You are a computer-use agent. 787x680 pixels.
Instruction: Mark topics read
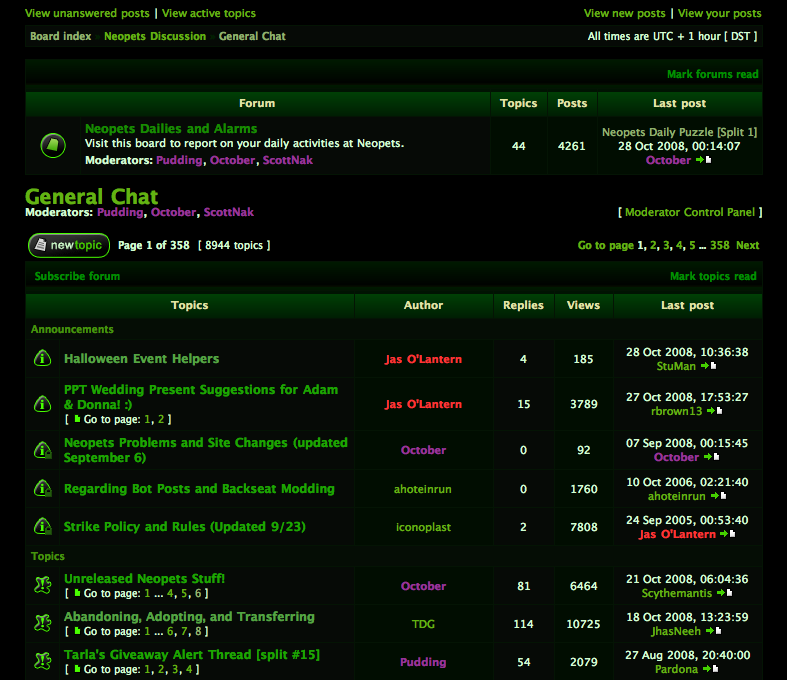pos(713,277)
